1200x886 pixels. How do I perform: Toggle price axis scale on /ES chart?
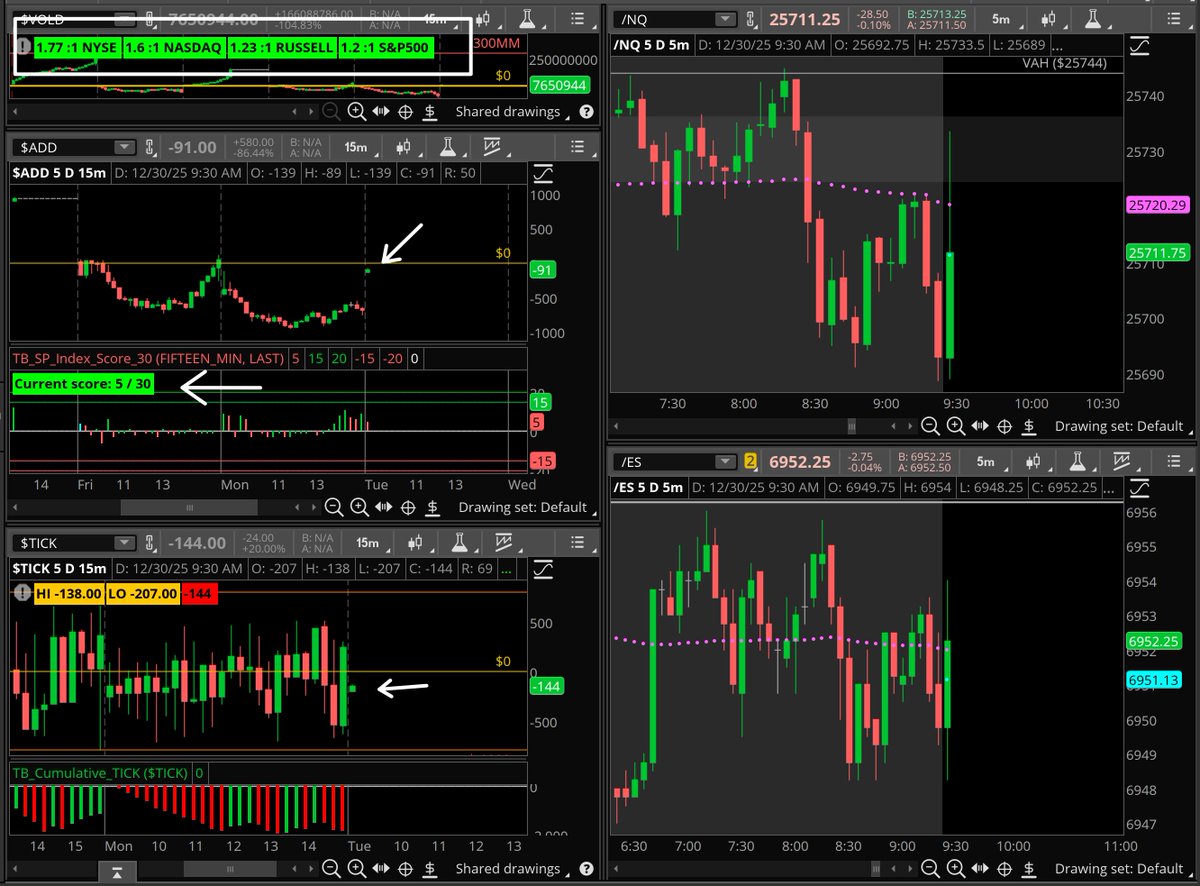pos(1138,488)
